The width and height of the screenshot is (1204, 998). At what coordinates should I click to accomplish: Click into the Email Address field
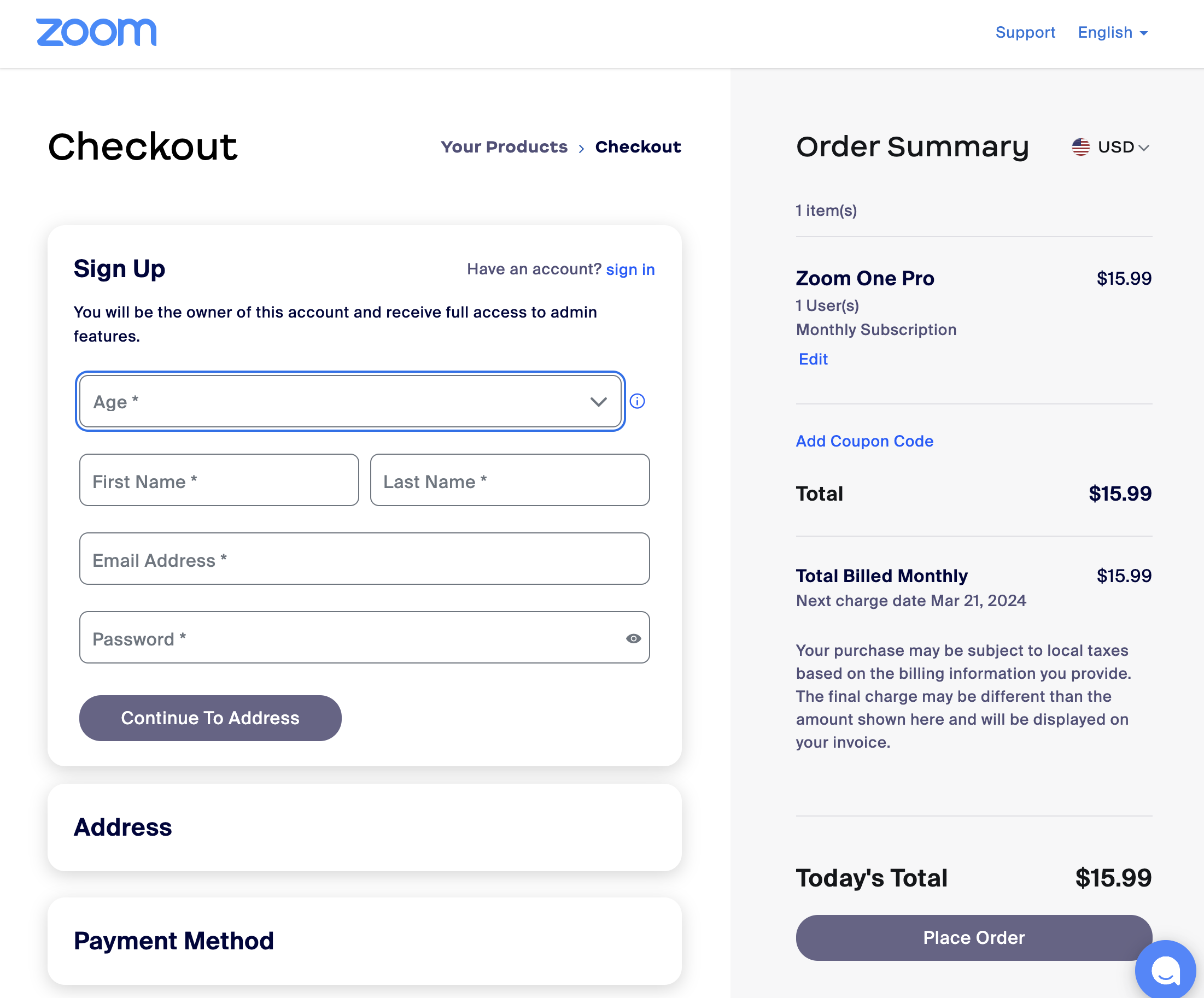(364, 559)
